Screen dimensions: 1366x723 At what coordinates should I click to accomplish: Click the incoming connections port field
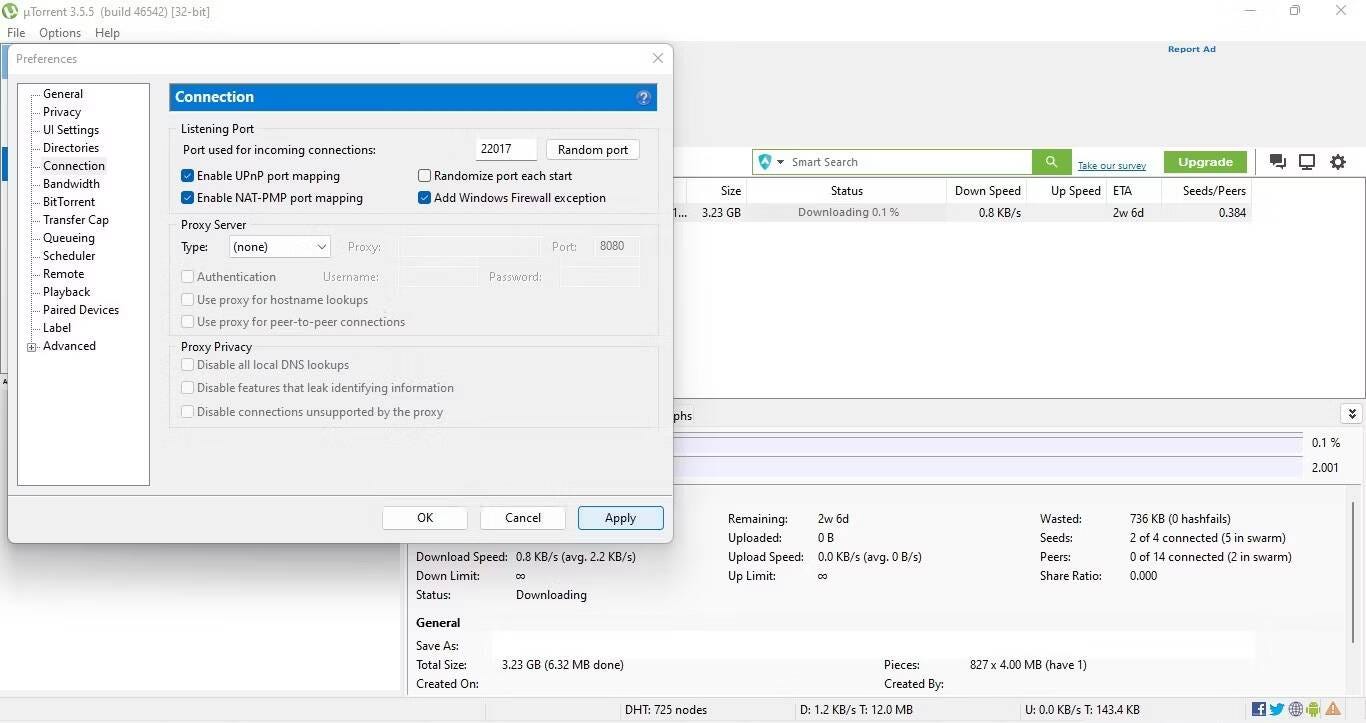pyautogui.click(x=505, y=148)
